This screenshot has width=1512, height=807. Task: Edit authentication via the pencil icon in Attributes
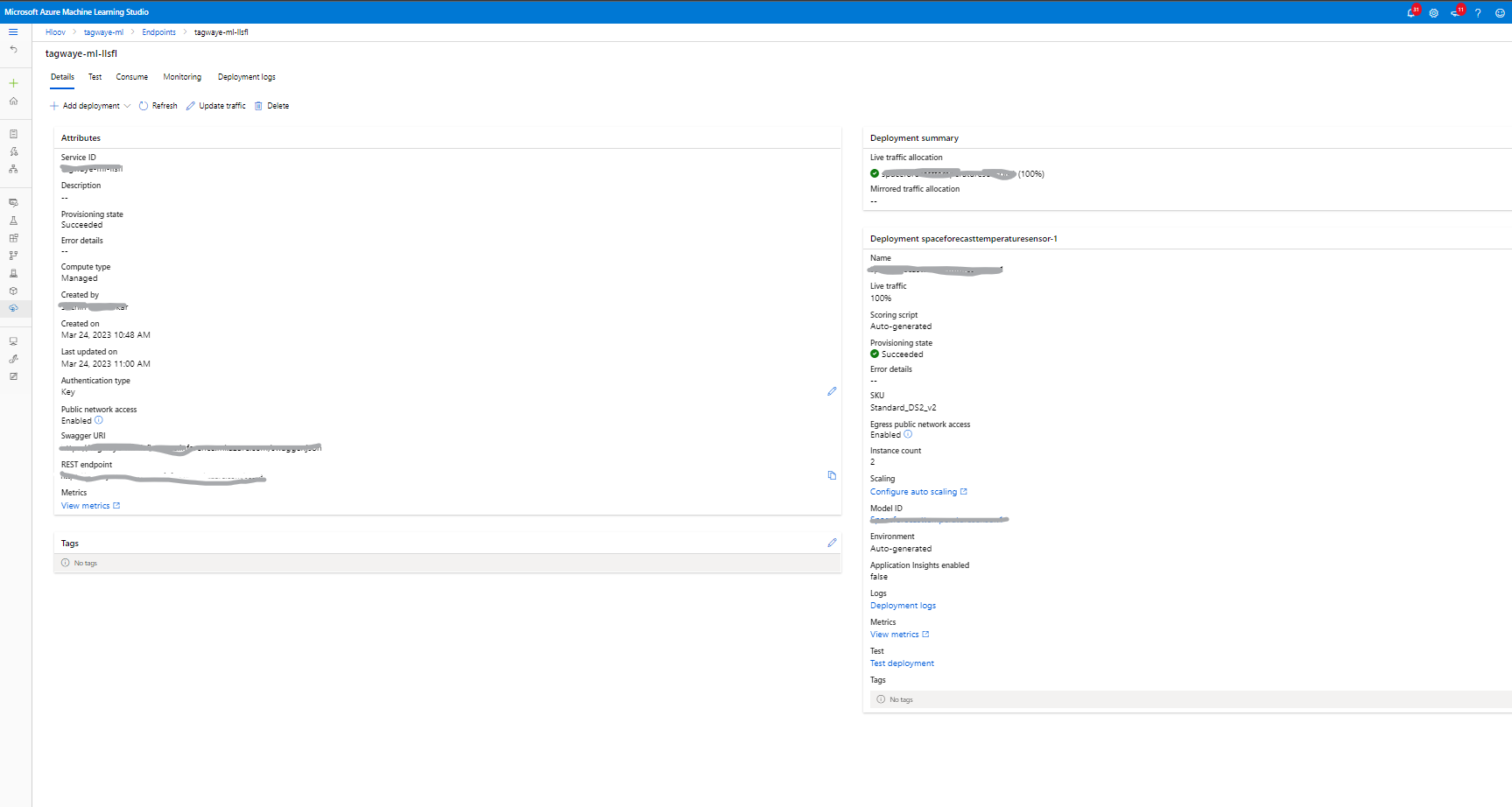point(832,391)
